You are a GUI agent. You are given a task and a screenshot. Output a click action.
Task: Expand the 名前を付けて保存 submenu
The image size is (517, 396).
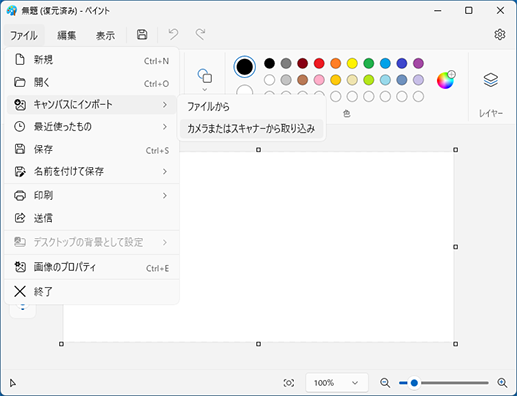(91, 171)
